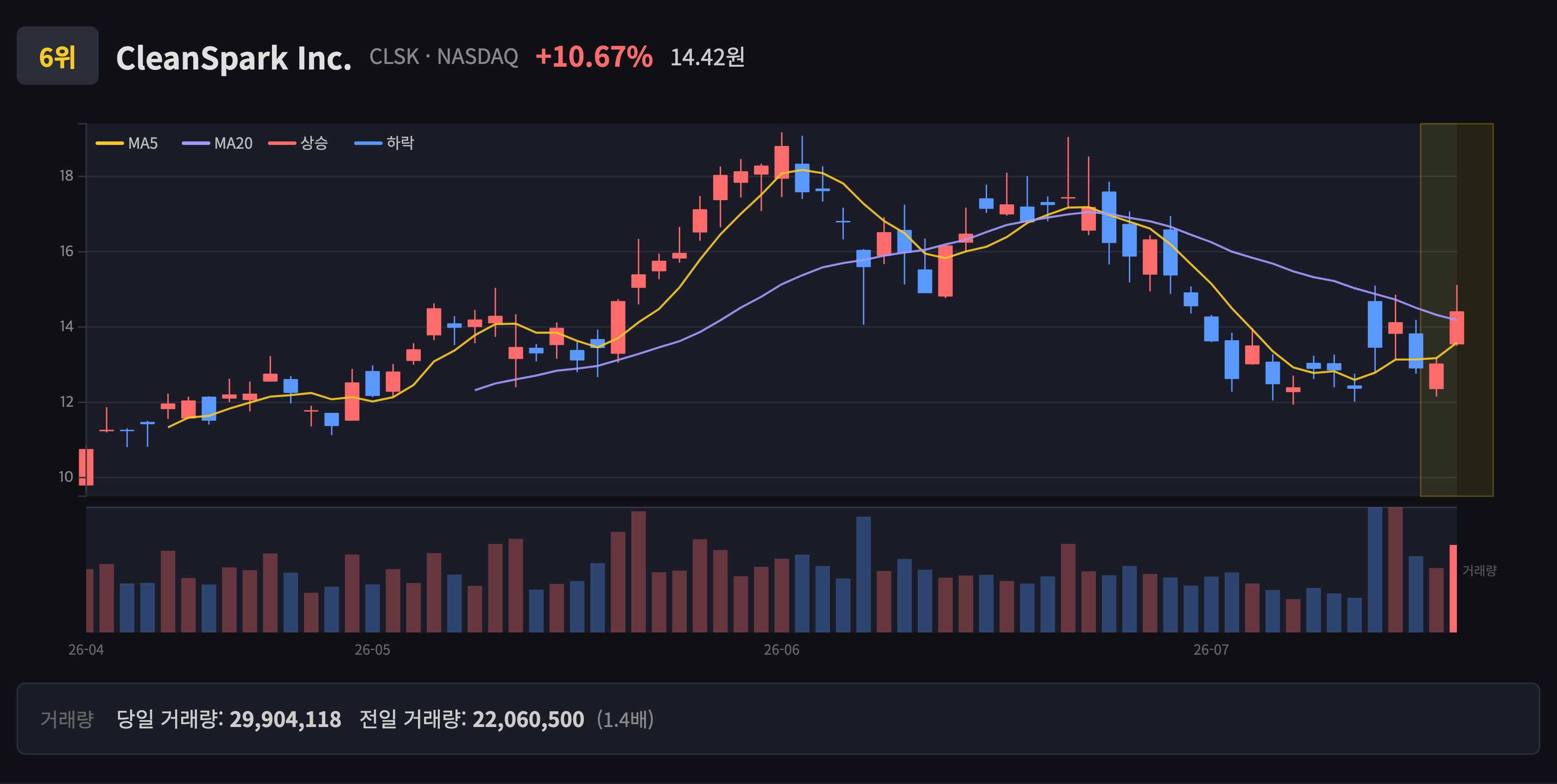1557x784 pixels.
Task: Click the 12 price axis label
Action: (66, 402)
